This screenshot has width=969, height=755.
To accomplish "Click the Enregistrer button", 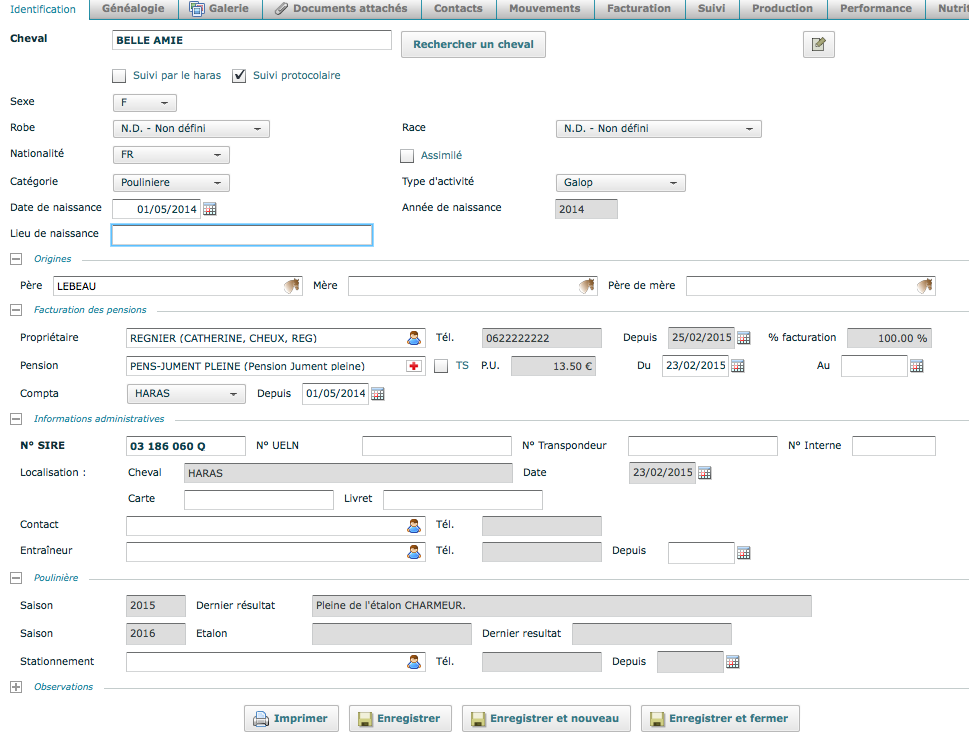I will click(400, 719).
